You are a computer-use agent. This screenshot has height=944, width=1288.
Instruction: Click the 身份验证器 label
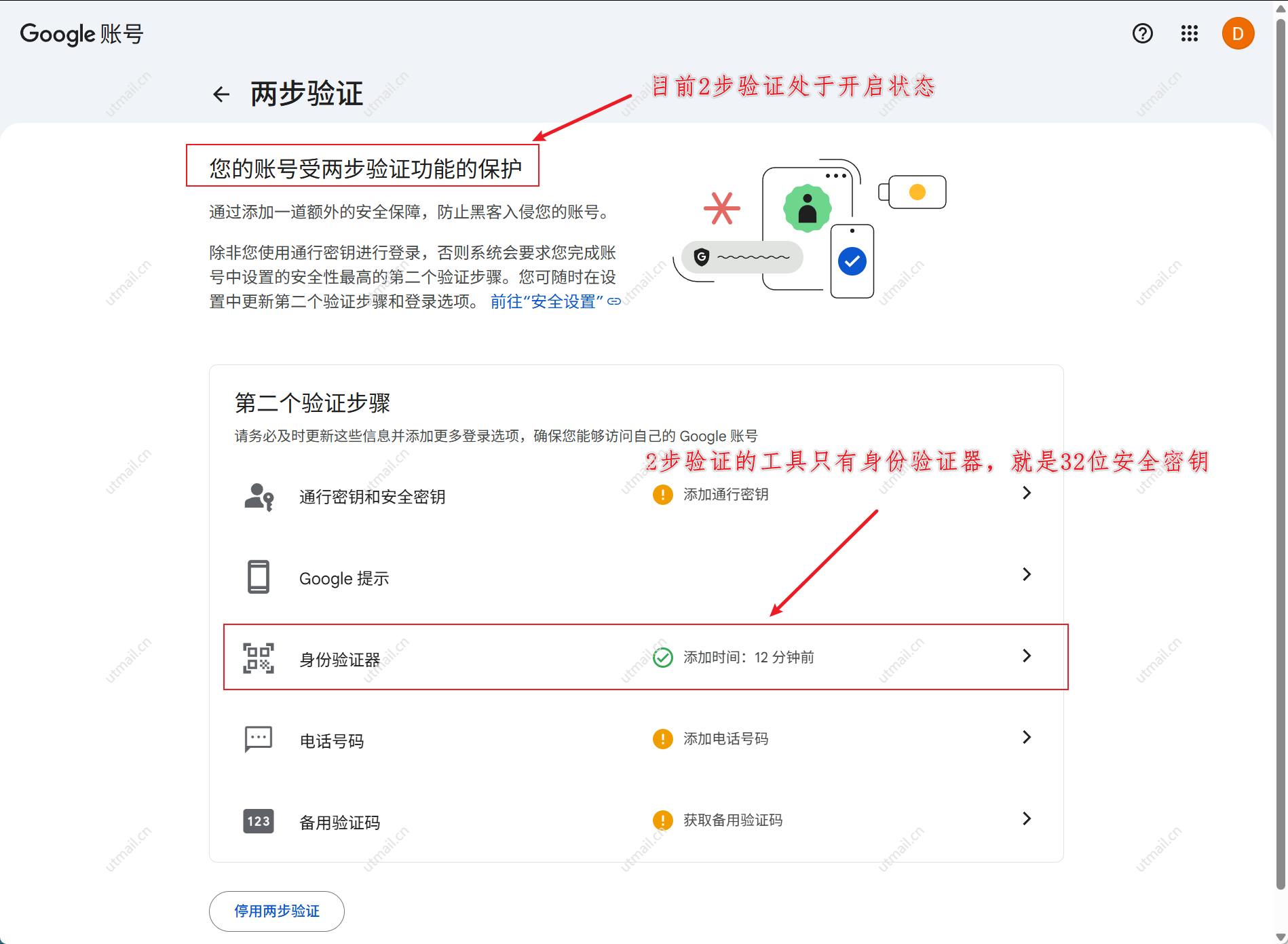point(340,660)
